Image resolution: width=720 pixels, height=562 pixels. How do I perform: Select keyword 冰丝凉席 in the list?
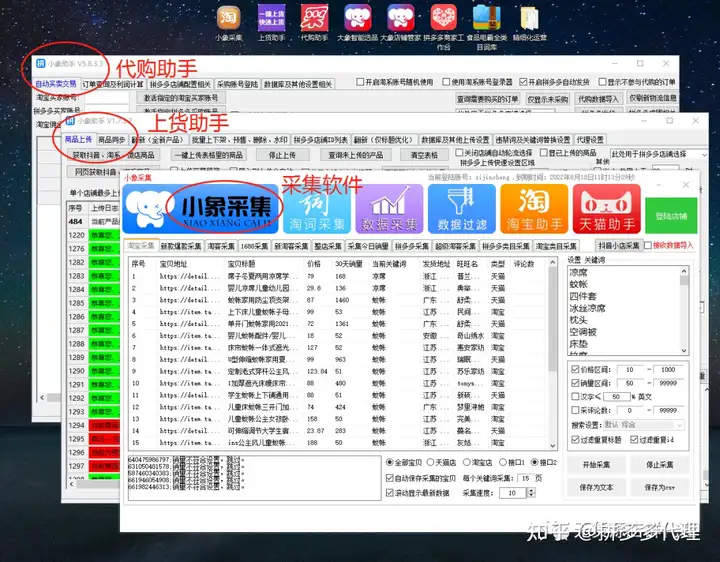587,308
